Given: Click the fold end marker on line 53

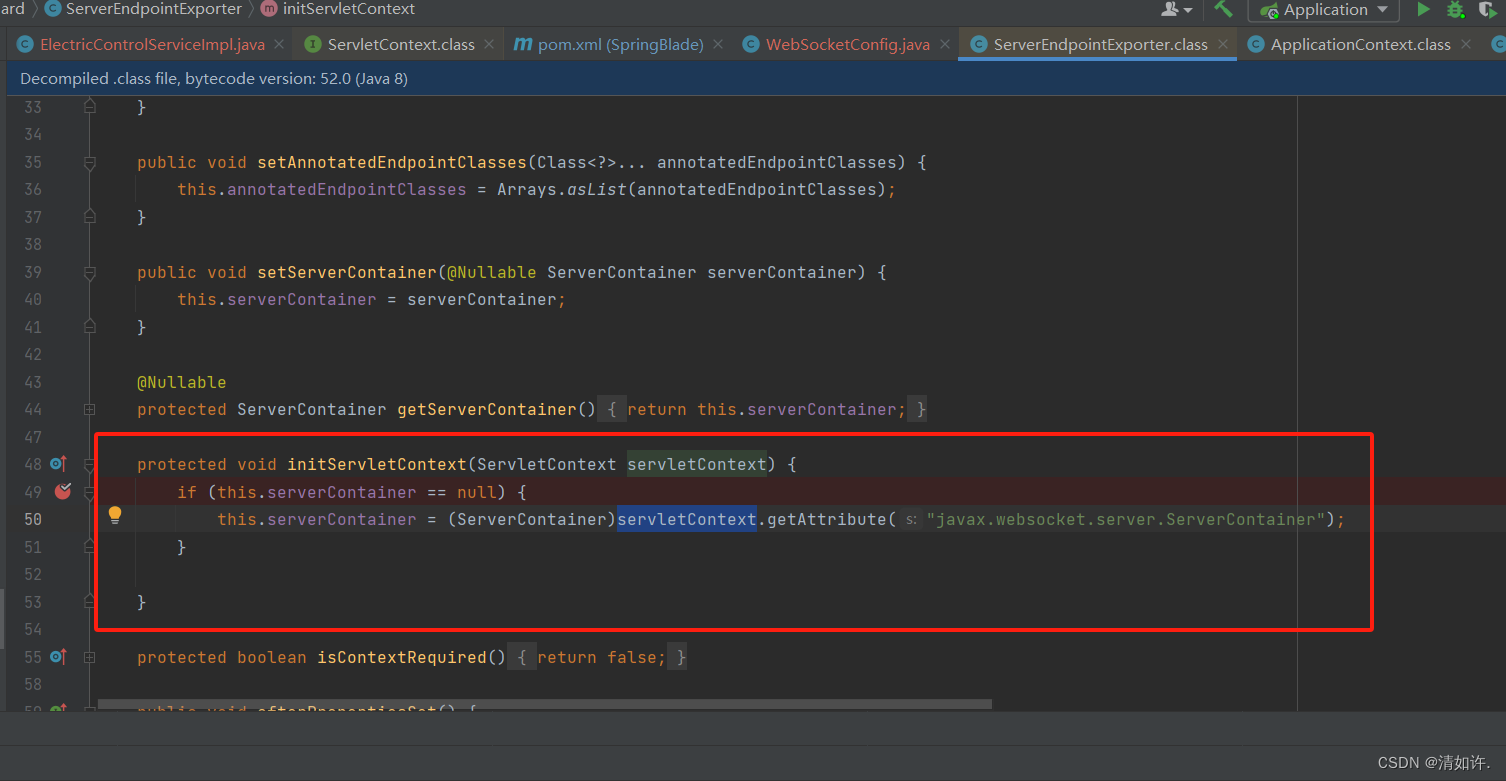Looking at the screenshot, I should (x=90, y=601).
